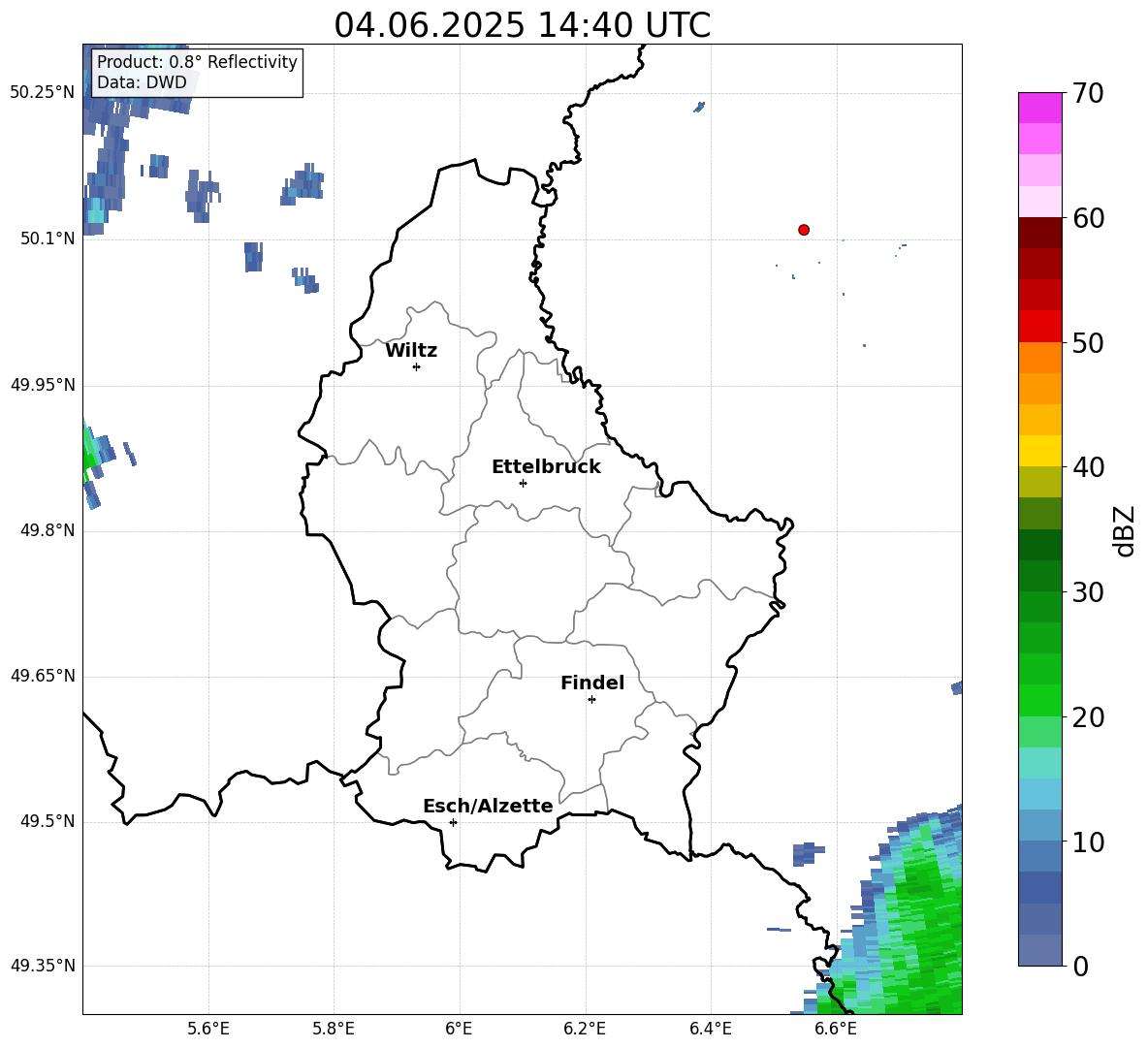
Task: Pick the yellow swatch above 40
Action: [x=1039, y=451]
